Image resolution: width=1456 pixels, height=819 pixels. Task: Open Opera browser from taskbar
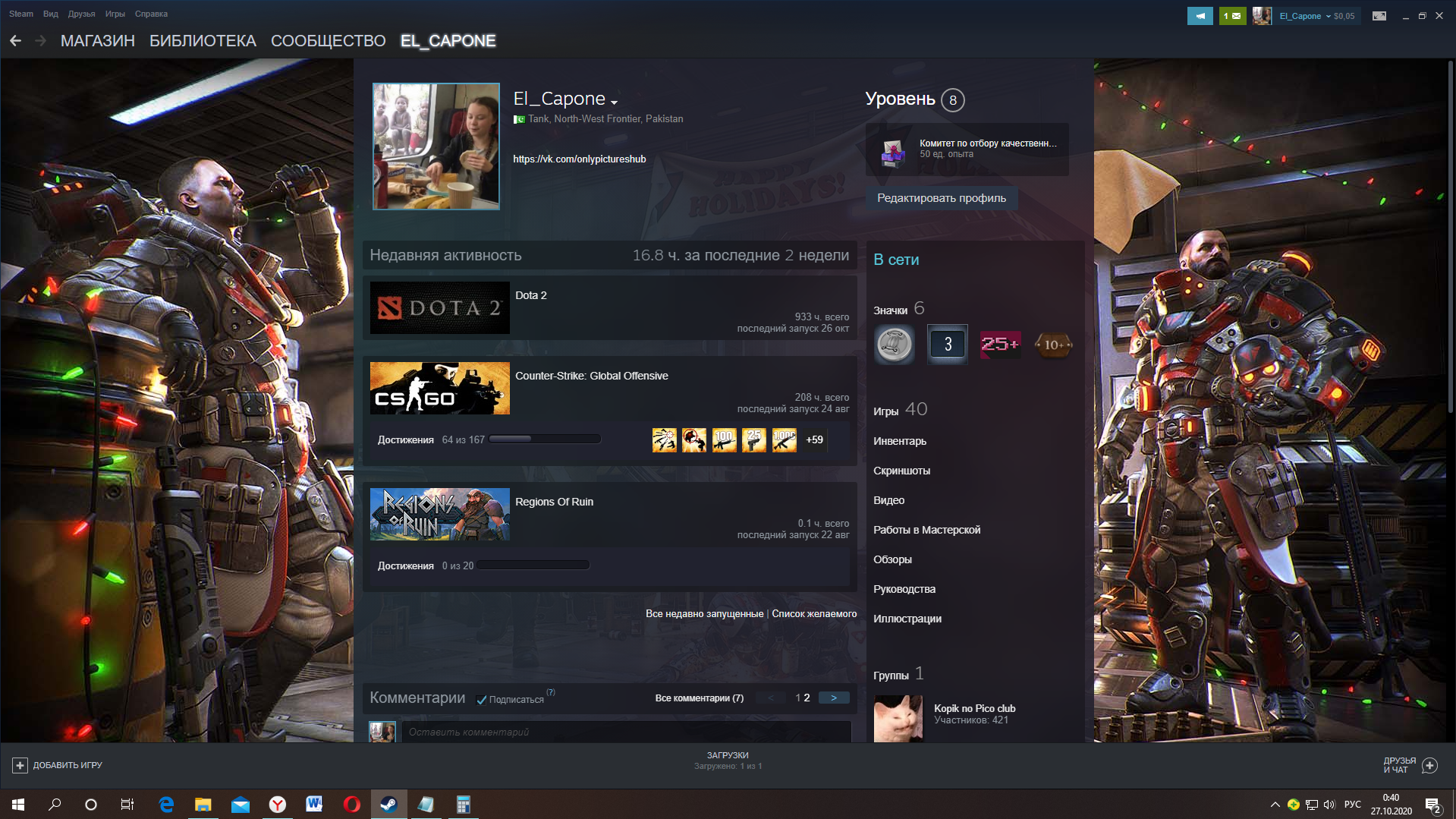351,805
